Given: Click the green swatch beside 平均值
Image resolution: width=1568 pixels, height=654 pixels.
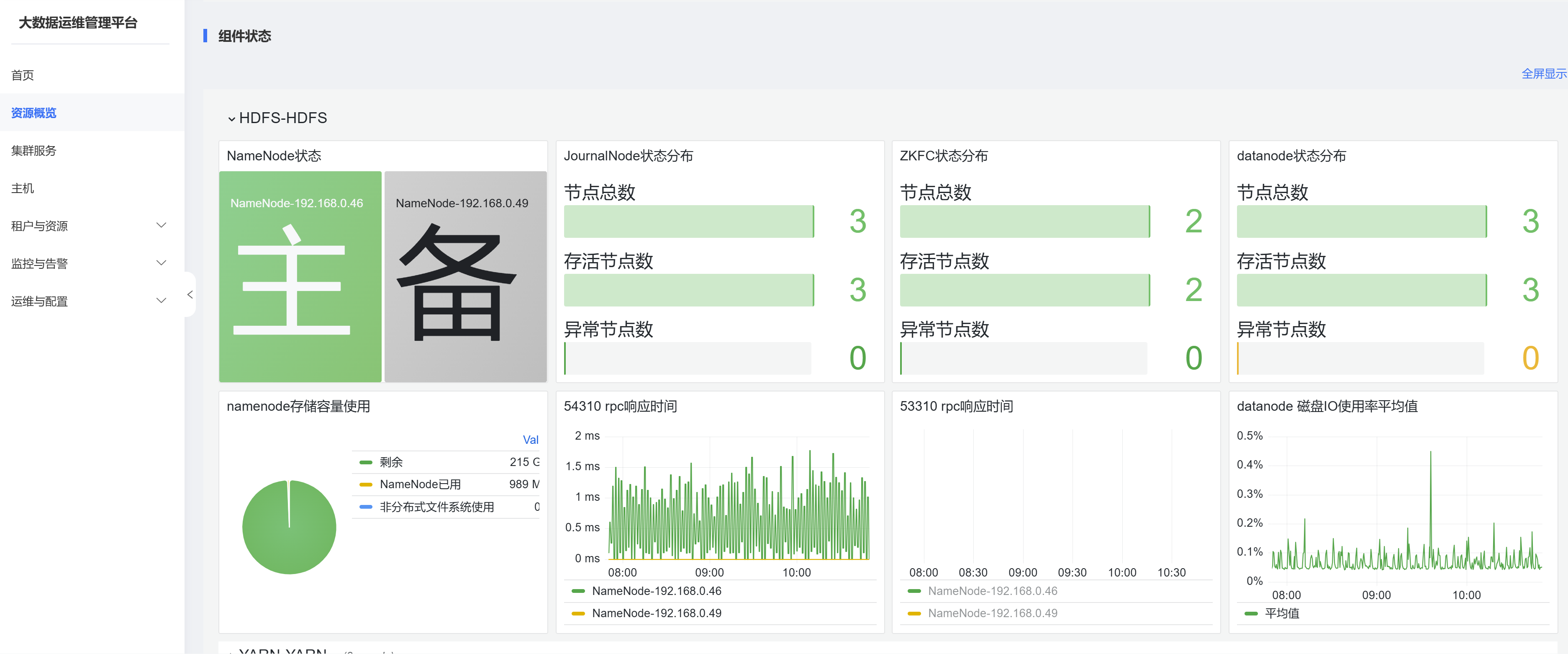Looking at the screenshot, I should [x=1251, y=613].
